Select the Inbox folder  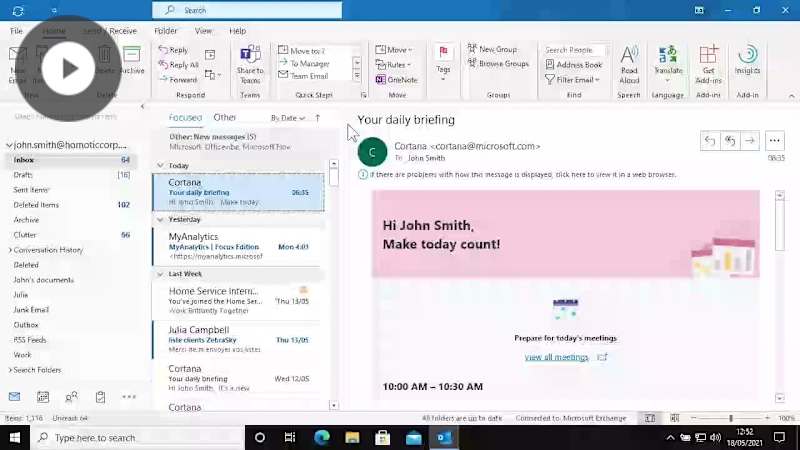pos(71,160)
